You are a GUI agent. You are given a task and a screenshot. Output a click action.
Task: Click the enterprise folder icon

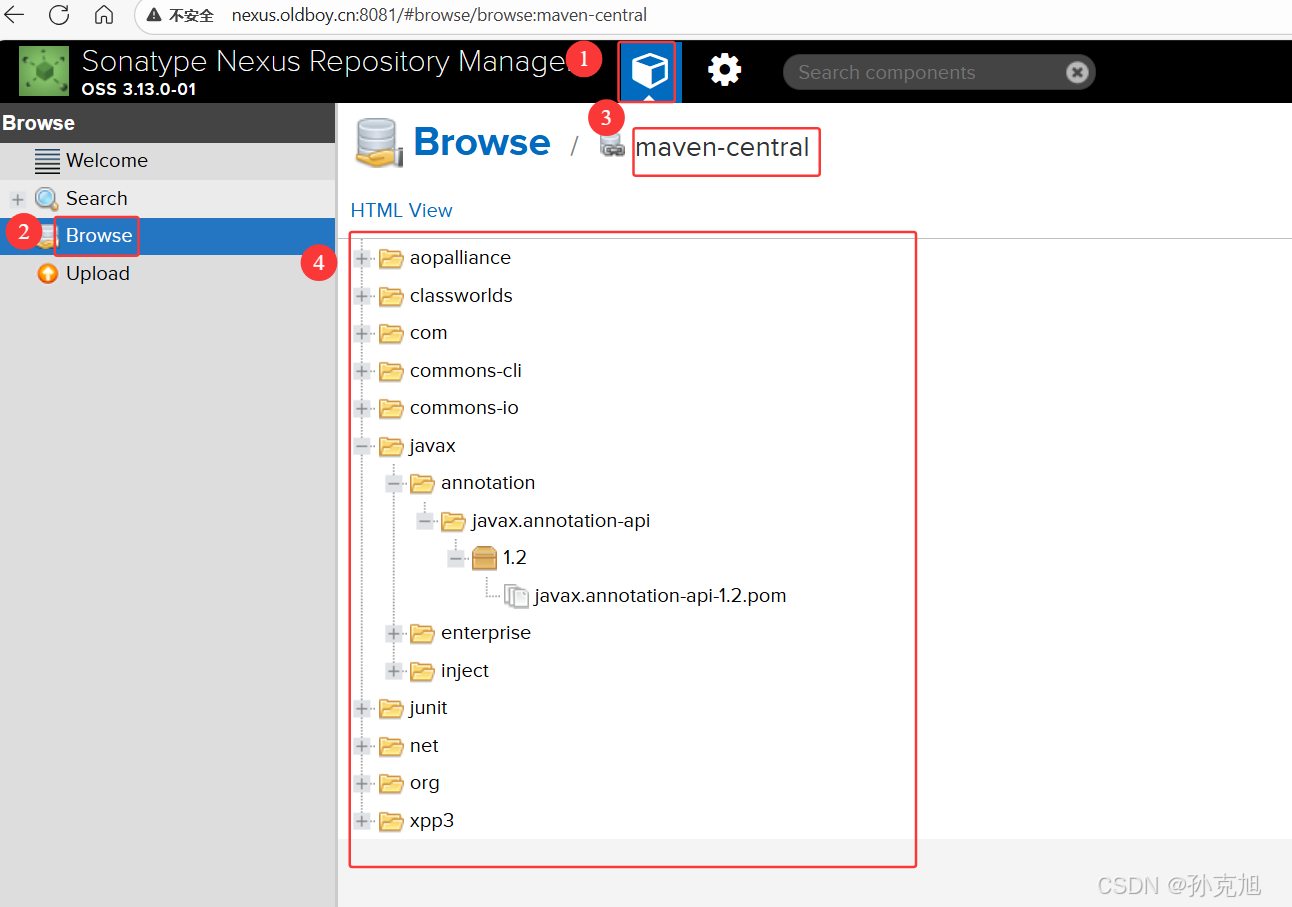click(x=422, y=633)
